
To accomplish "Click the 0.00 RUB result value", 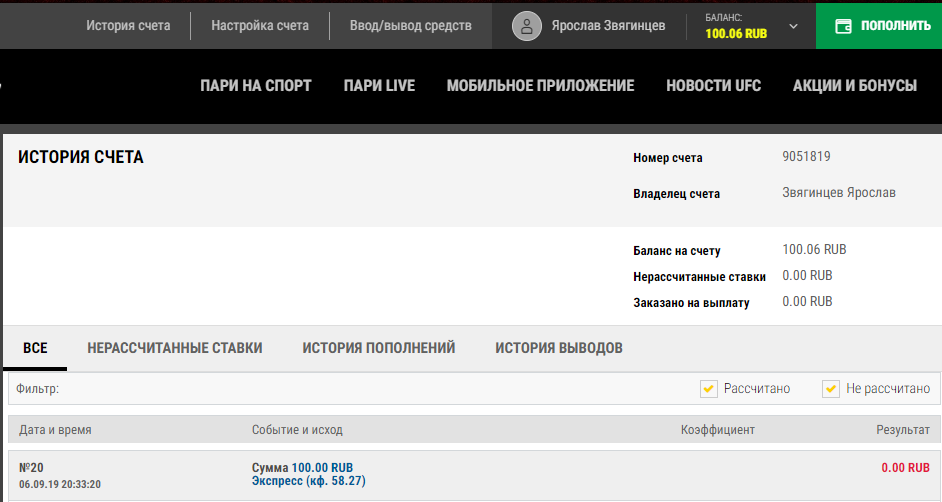I will pyautogui.click(x=905, y=468).
